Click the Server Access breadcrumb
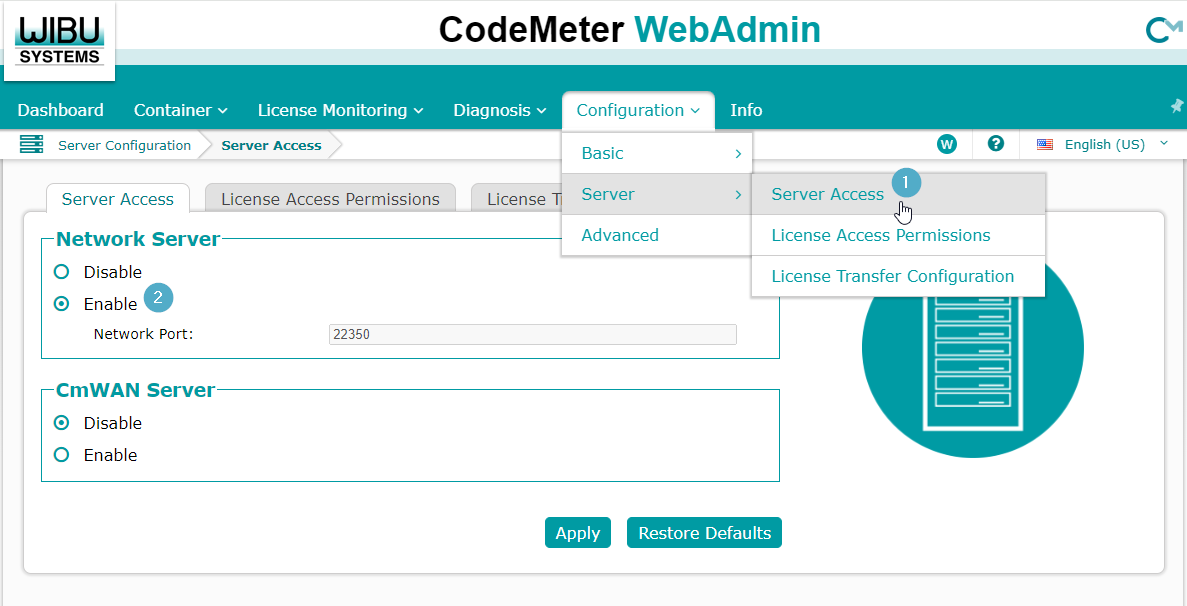The image size is (1187, 606). tap(271, 145)
